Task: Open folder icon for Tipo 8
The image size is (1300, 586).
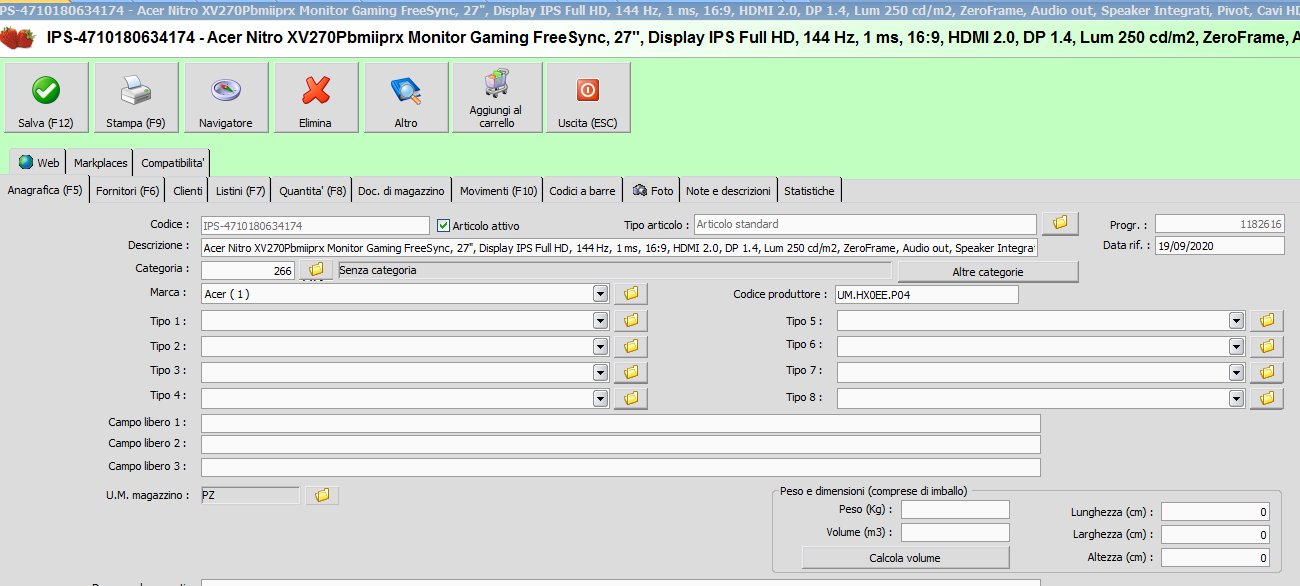Action: coord(1267,398)
